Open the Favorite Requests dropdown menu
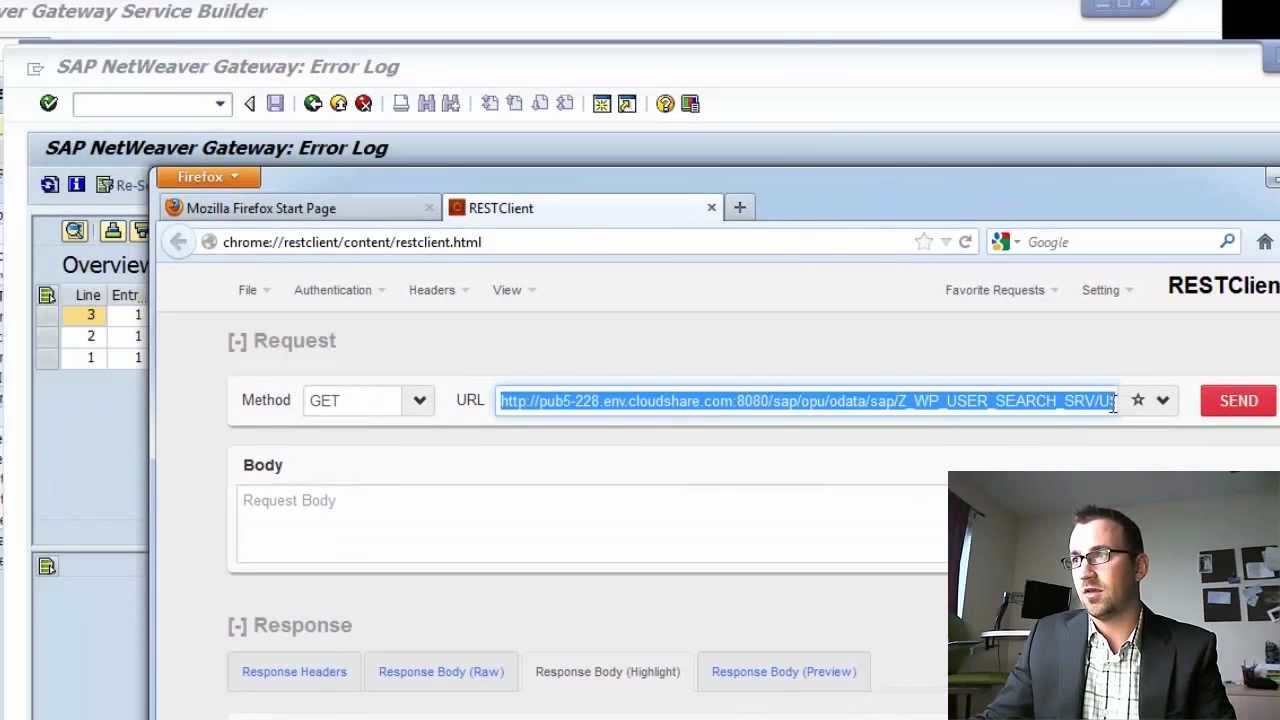The image size is (1280, 720). [1002, 290]
